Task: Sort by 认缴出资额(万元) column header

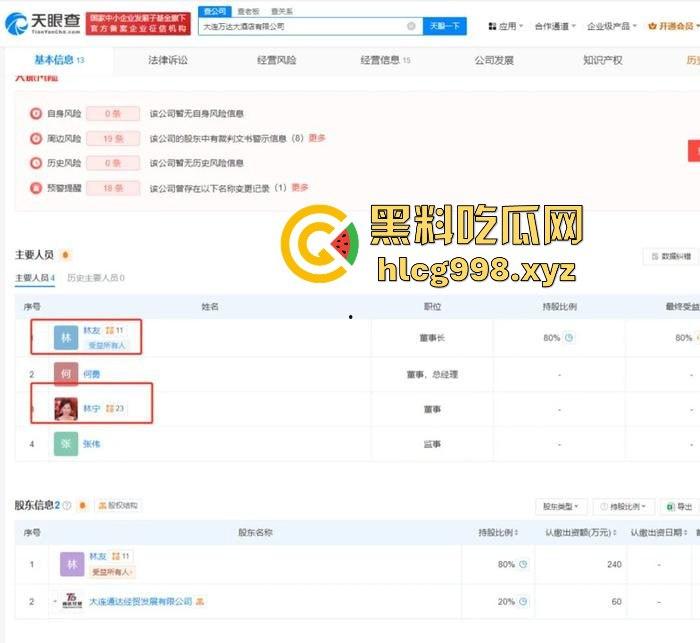Action: click(x=580, y=532)
